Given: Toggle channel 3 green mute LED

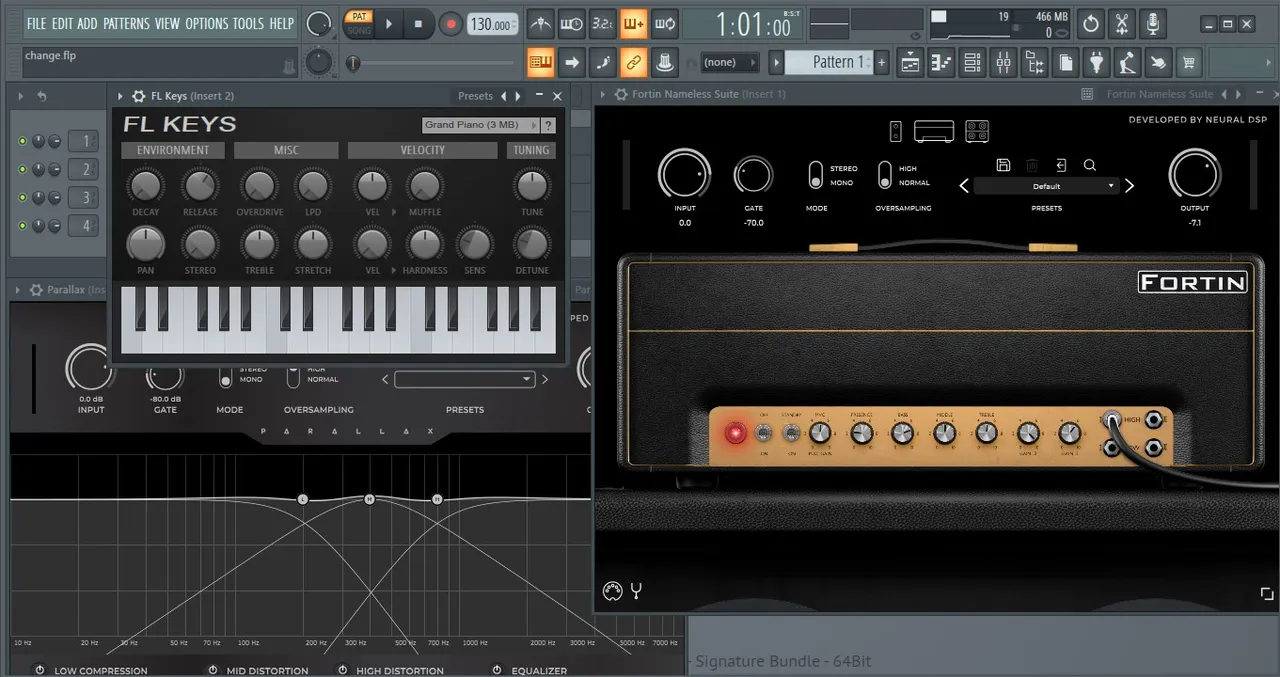Looking at the screenshot, I should (x=22, y=197).
